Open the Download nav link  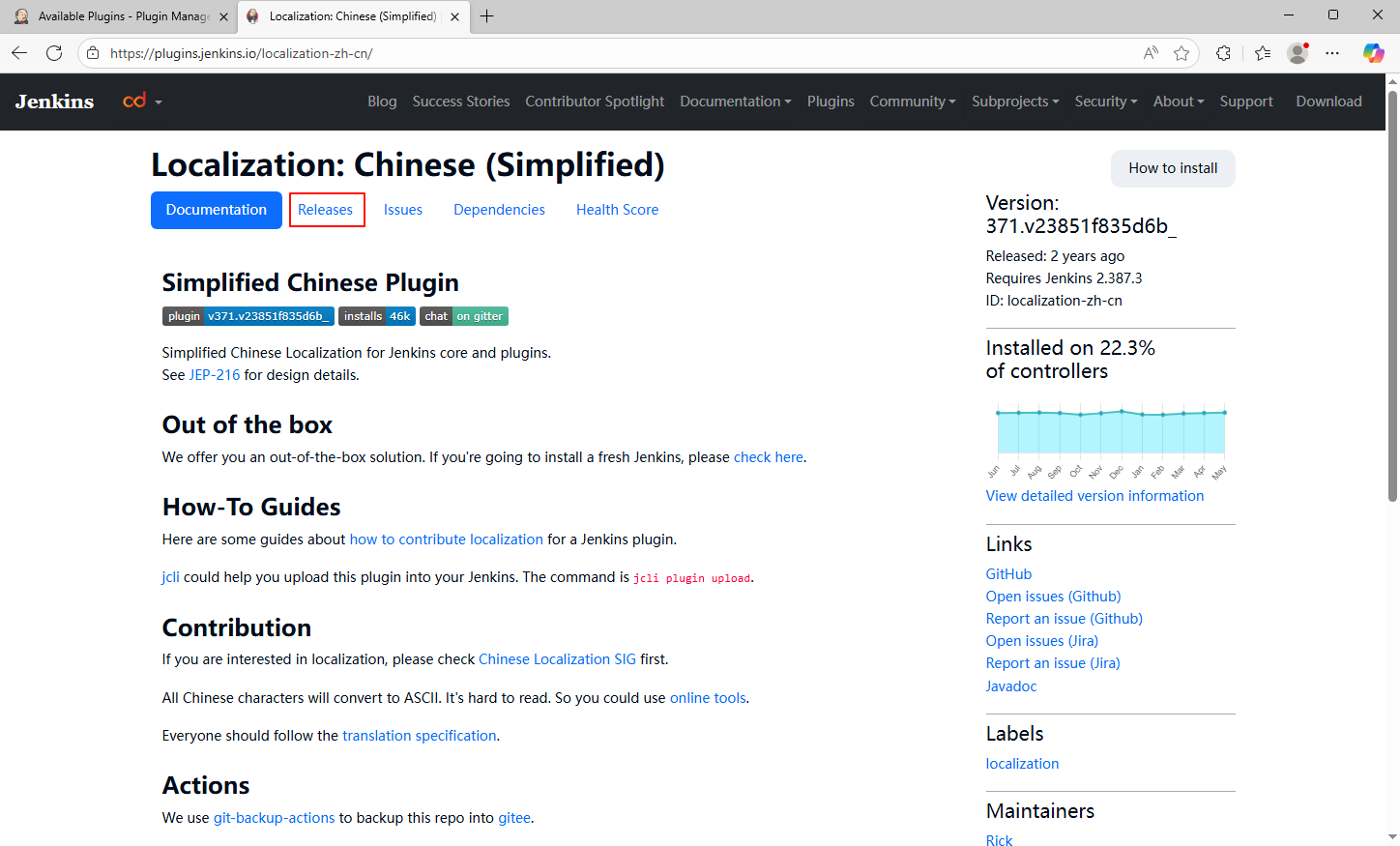[1328, 102]
